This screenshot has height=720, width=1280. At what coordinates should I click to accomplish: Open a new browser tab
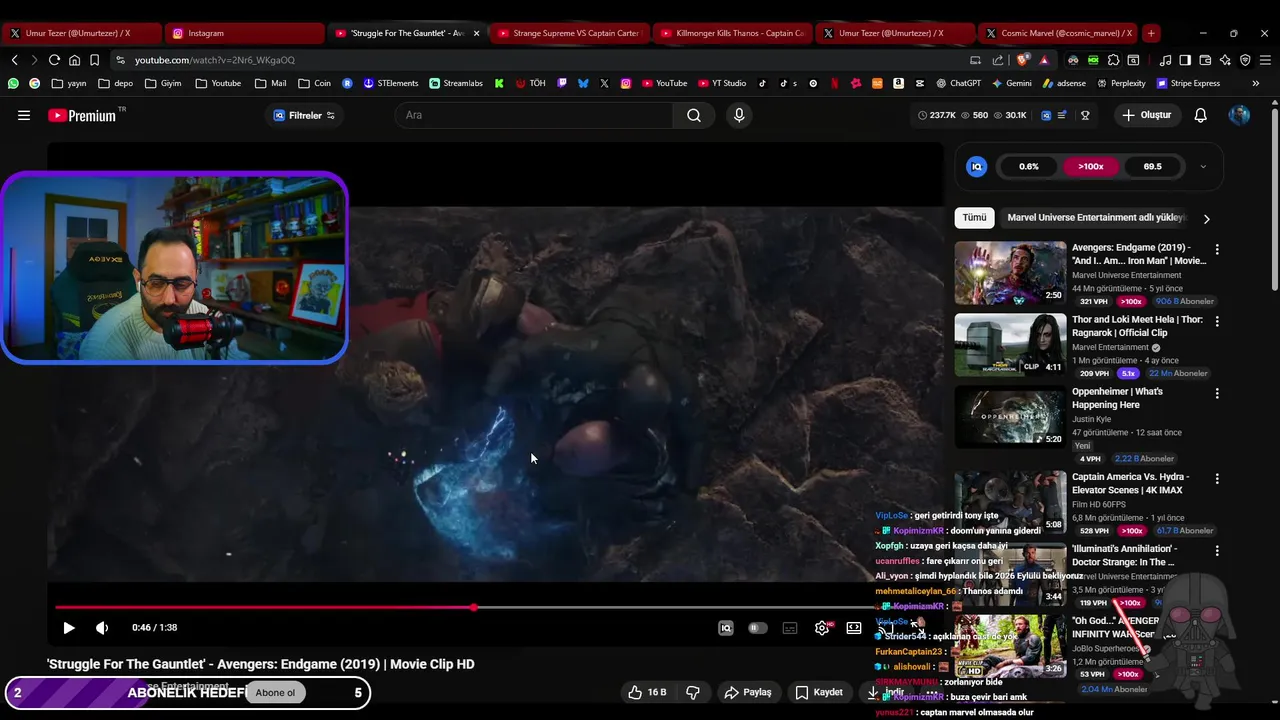click(1151, 33)
